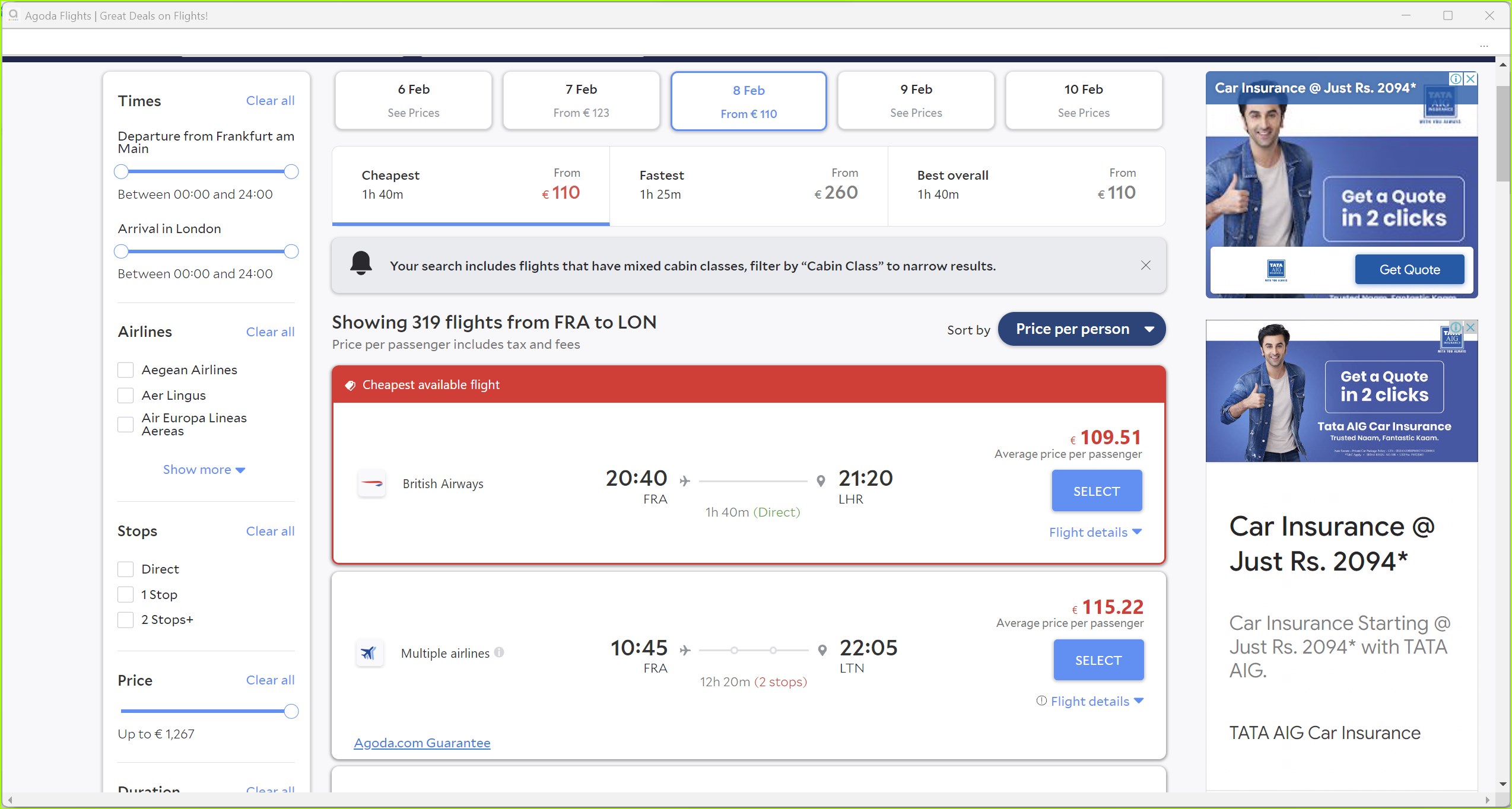The image size is (1512, 809).
Task: Enable the Direct stops filter
Action: click(x=125, y=569)
